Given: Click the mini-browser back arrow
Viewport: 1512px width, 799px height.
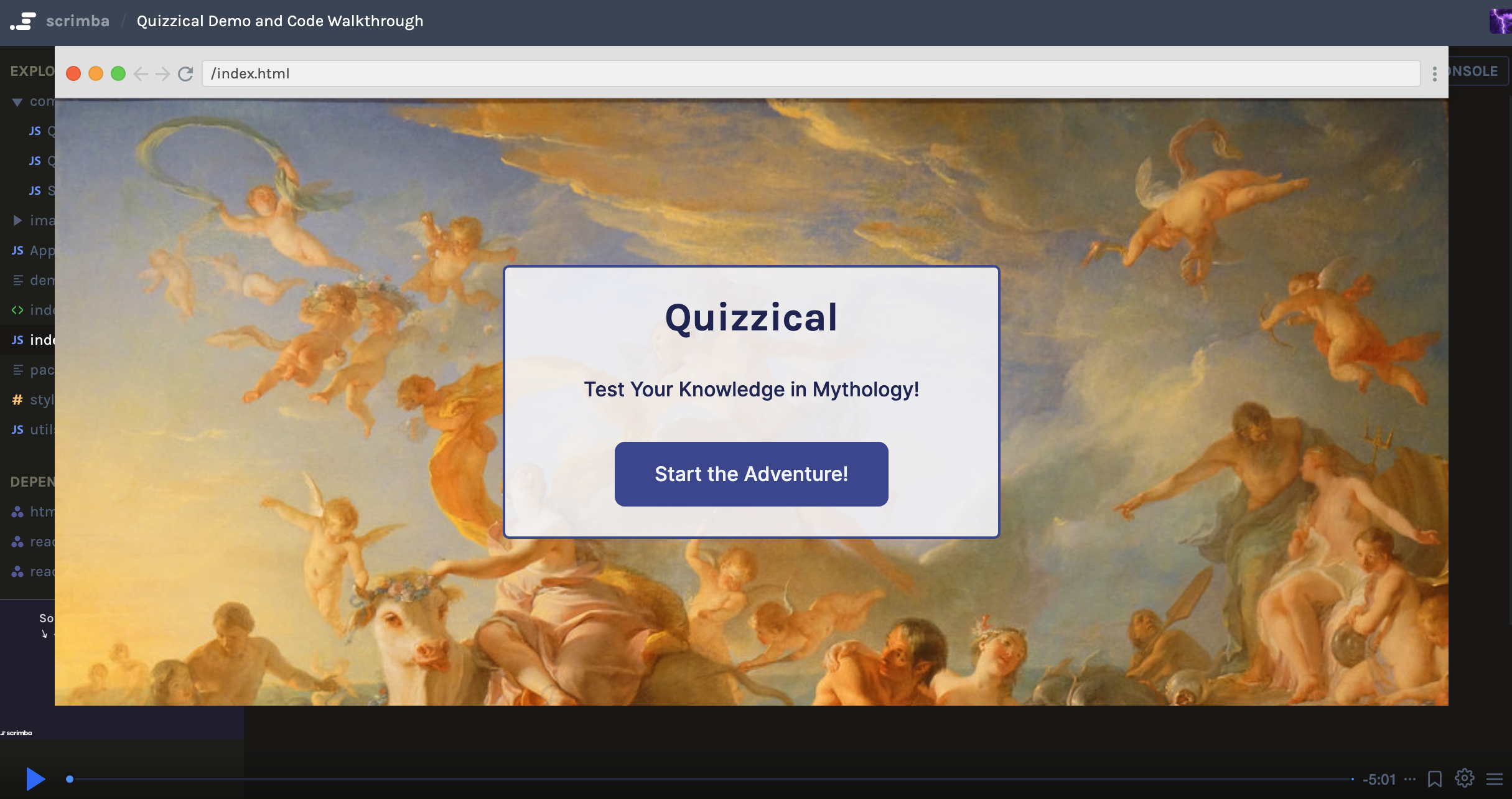Looking at the screenshot, I should pyautogui.click(x=141, y=74).
